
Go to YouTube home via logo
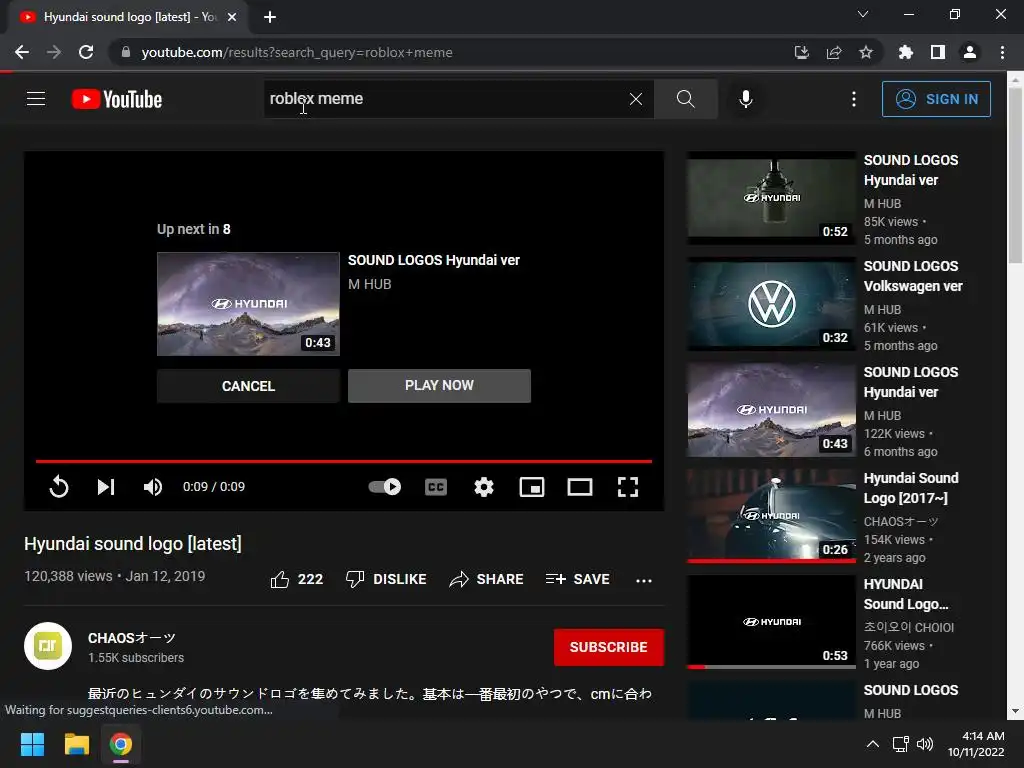[x=117, y=99]
